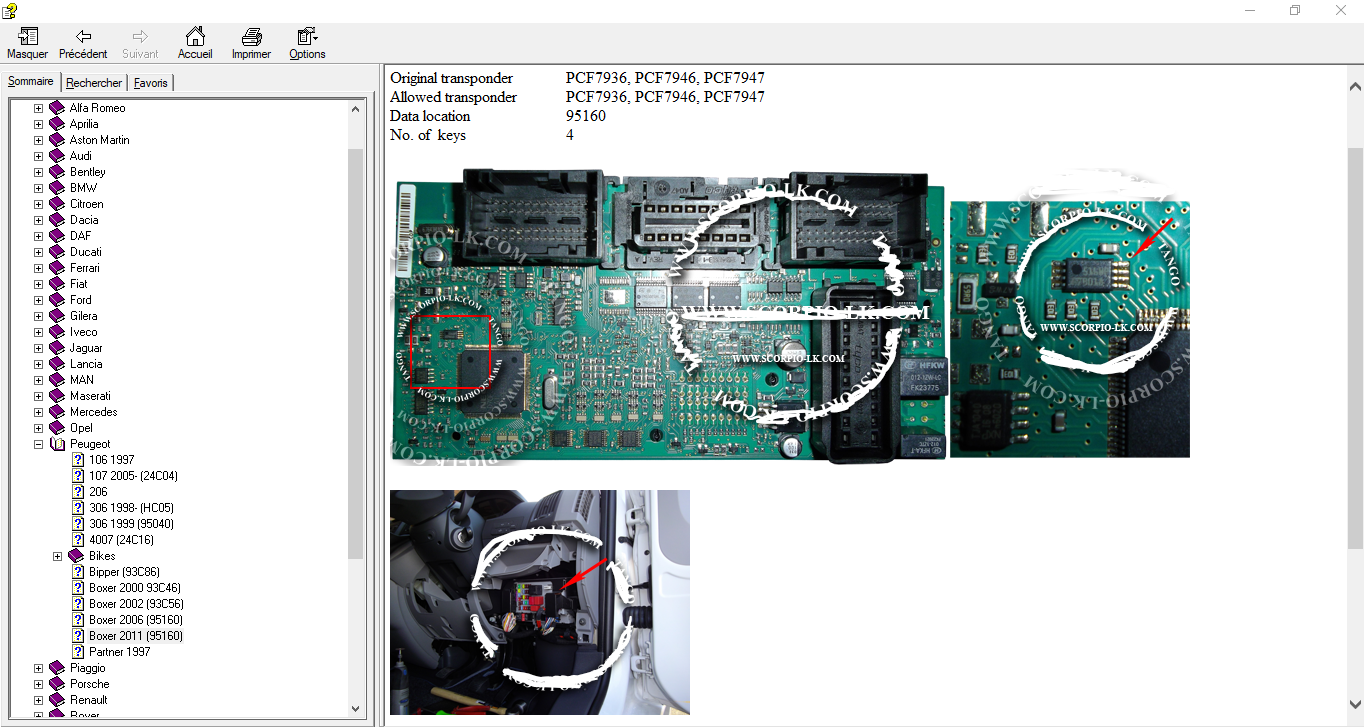Select the Renault entry in the tree
Viewport: 1364px width, 727px height.
coord(88,700)
